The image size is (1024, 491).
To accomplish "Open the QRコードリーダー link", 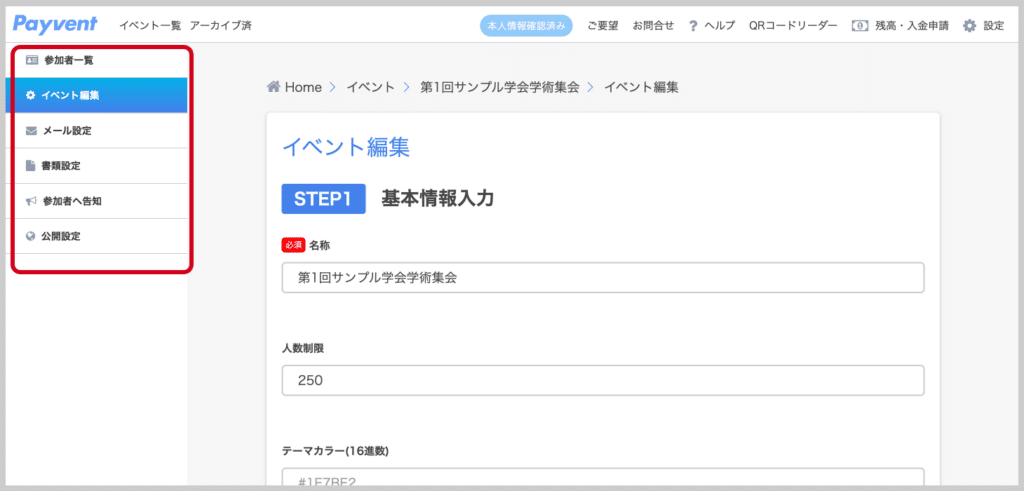I will [x=793, y=26].
